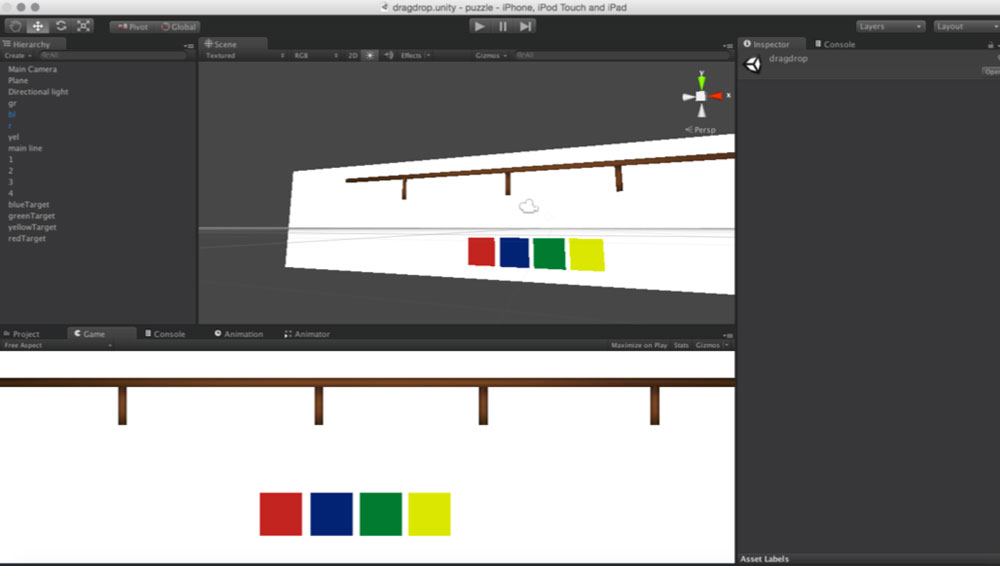Toggle 2D mode in Scene view
1000x566 pixels.
pyautogui.click(x=352, y=56)
